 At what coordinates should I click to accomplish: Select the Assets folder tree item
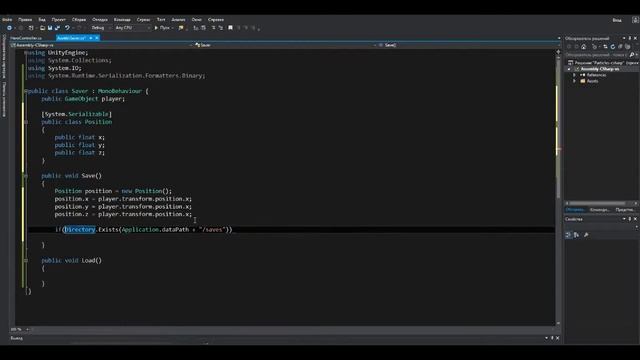click(592, 81)
